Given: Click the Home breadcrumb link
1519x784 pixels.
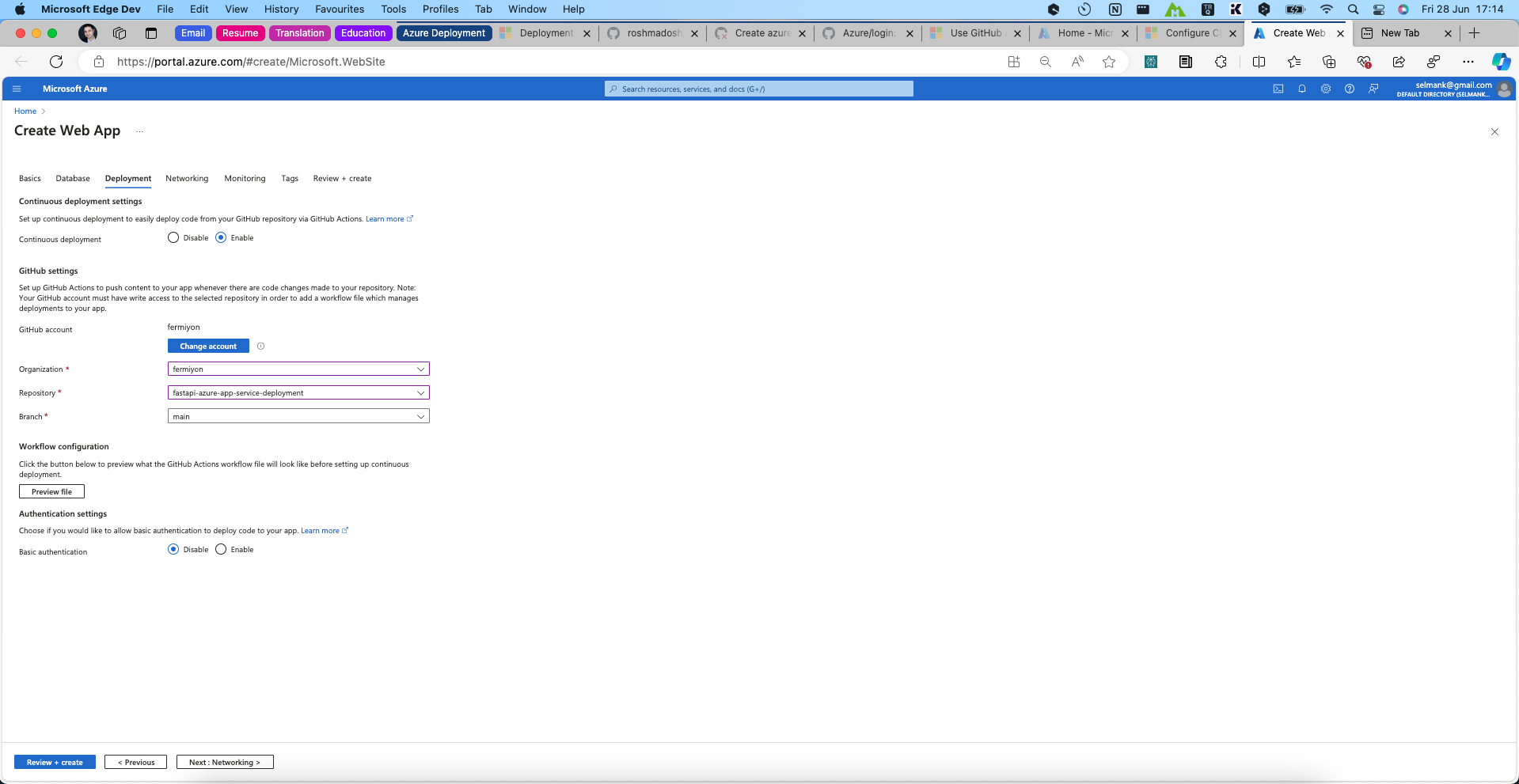Looking at the screenshot, I should point(25,111).
